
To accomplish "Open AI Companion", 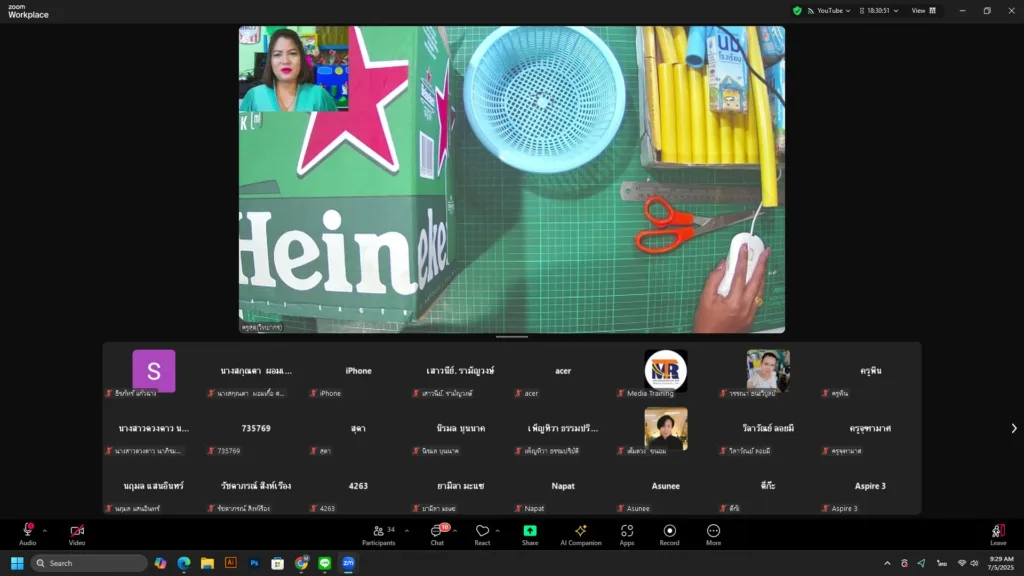I will pos(580,531).
